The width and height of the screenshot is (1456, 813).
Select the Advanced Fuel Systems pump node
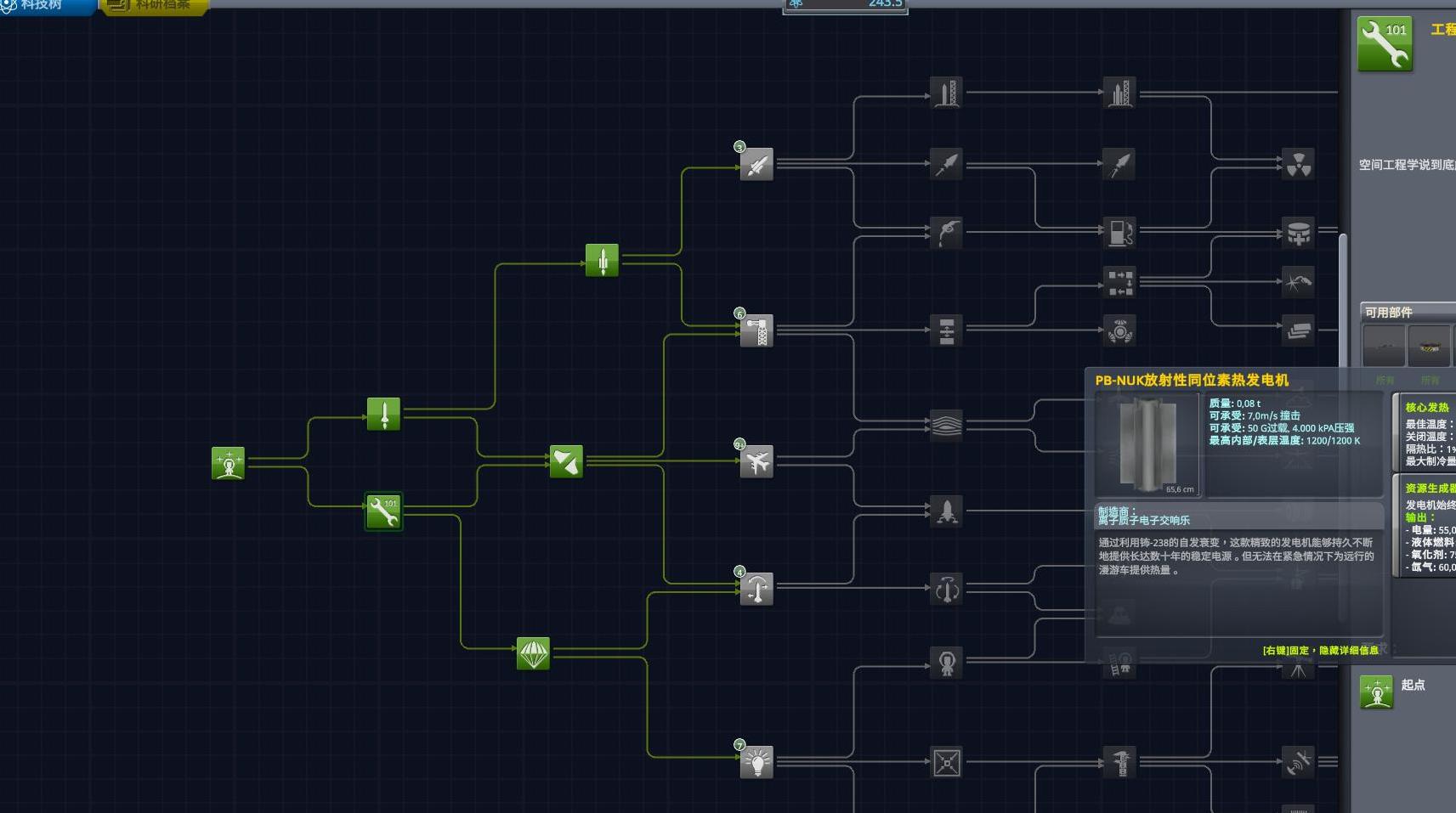(1119, 232)
